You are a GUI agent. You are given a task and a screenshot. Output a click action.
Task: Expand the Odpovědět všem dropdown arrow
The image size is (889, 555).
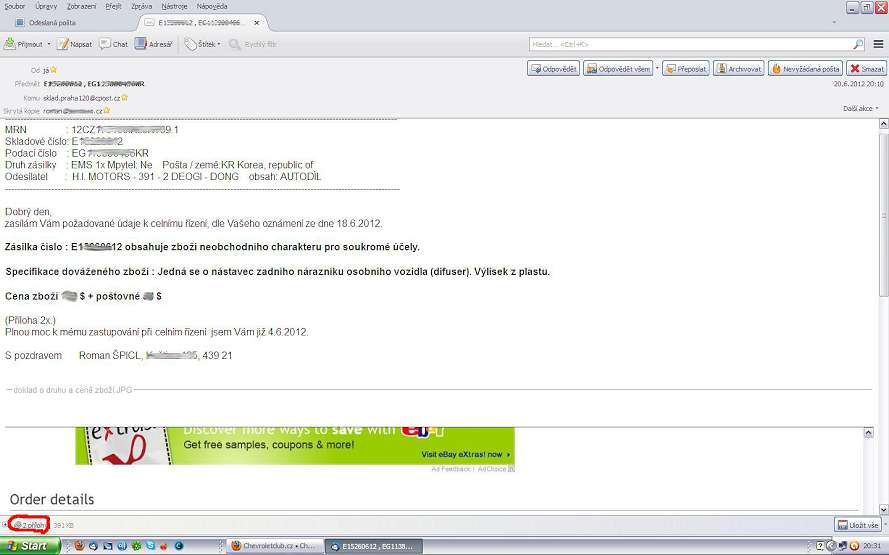click(x=657, y=69)
